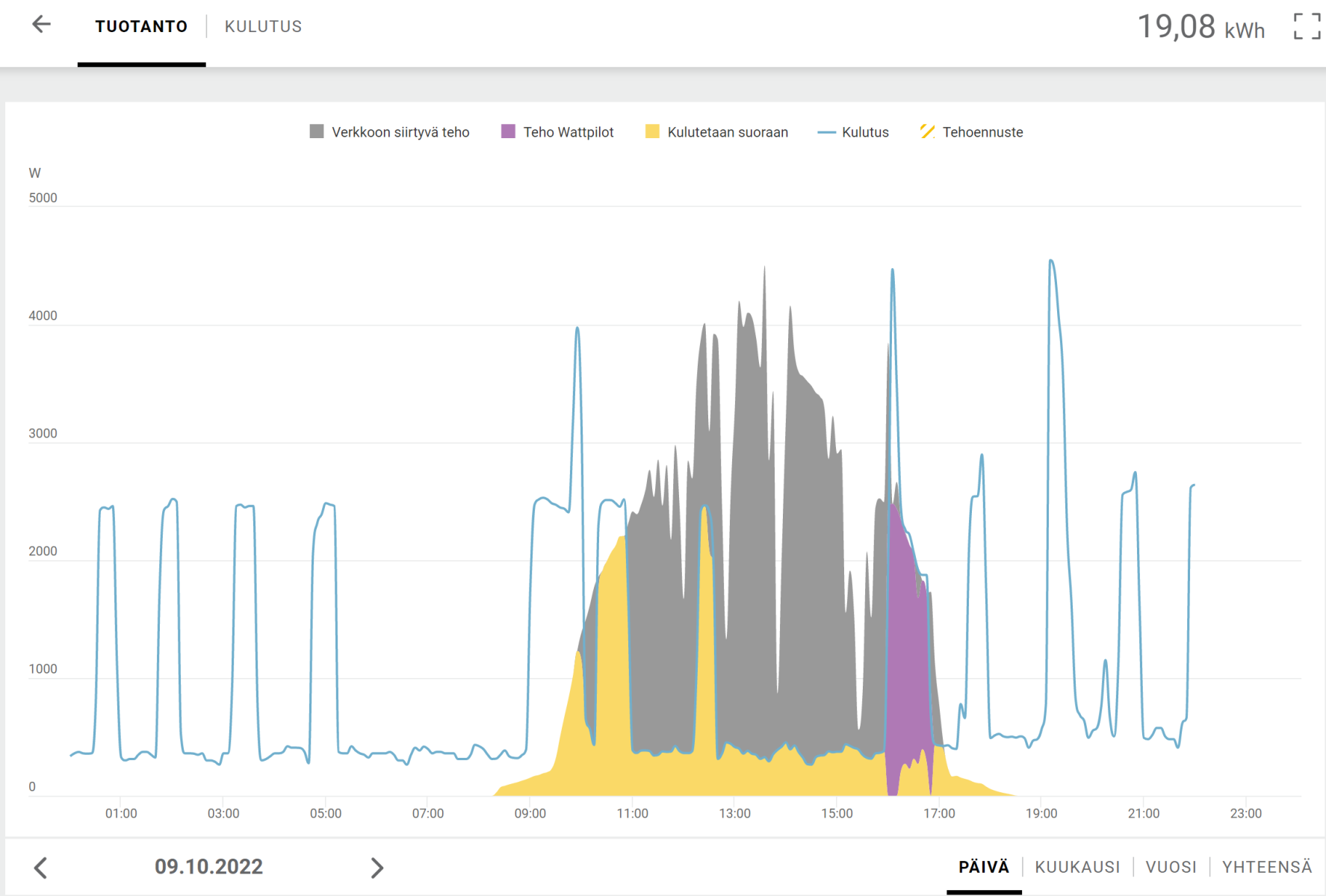Show or hide Tehoennuste forecast label
This screenshot has width=1326, height=896.
982,132
